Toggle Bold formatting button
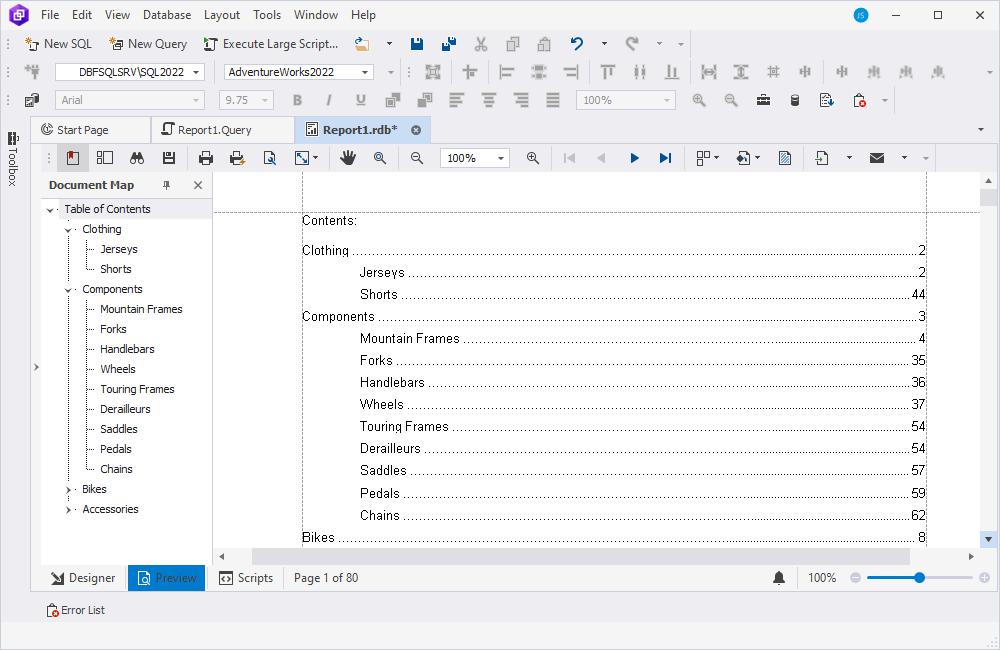1000x650 pixels. [x=297, y=100]
